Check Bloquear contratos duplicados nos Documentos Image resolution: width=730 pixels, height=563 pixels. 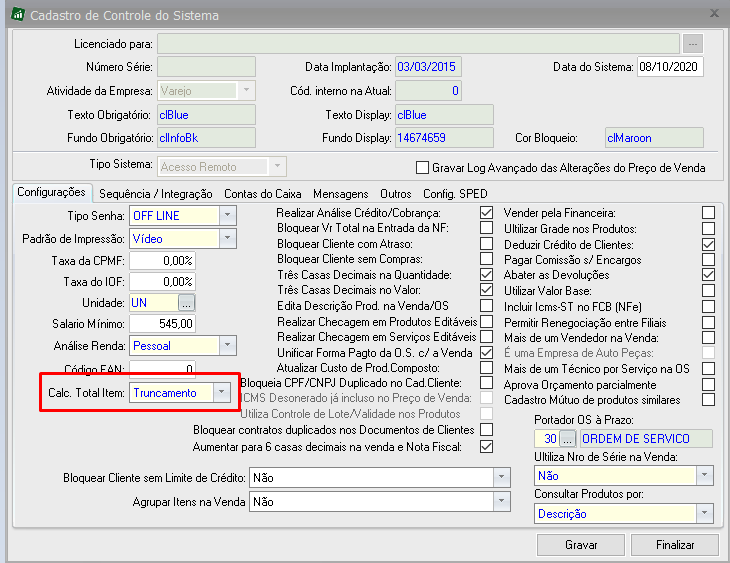point(487,429)
